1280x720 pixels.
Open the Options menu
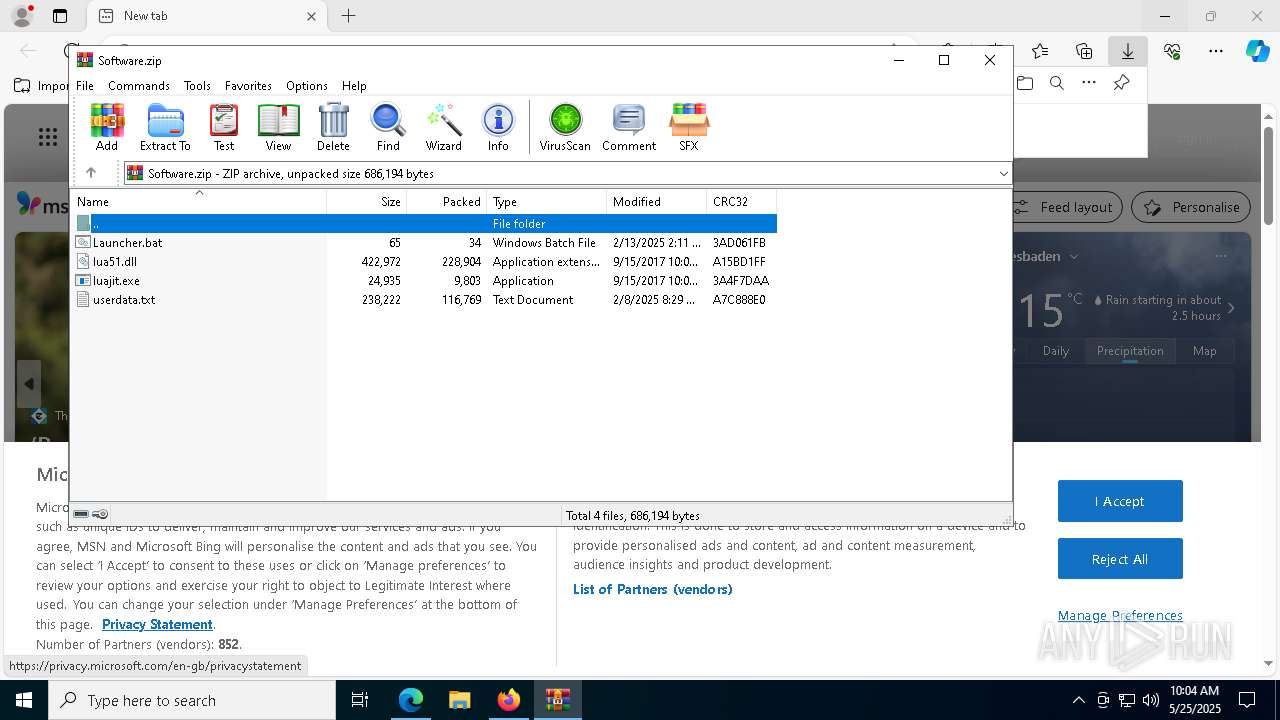tap(306, 86)
